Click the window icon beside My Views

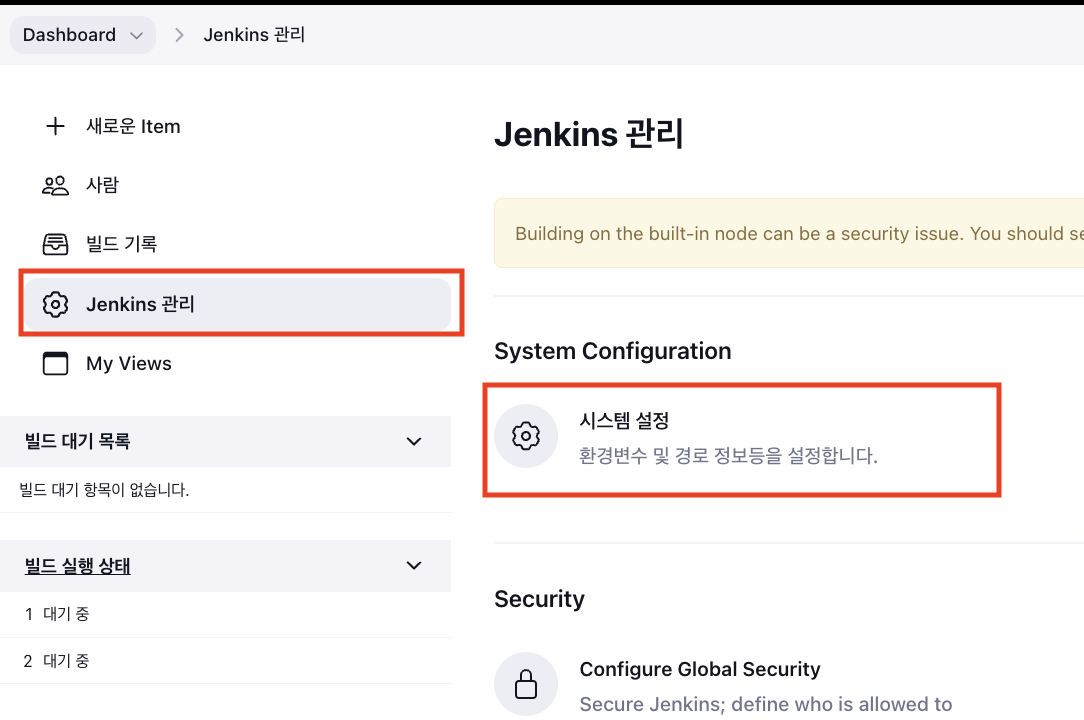[55, 363]
